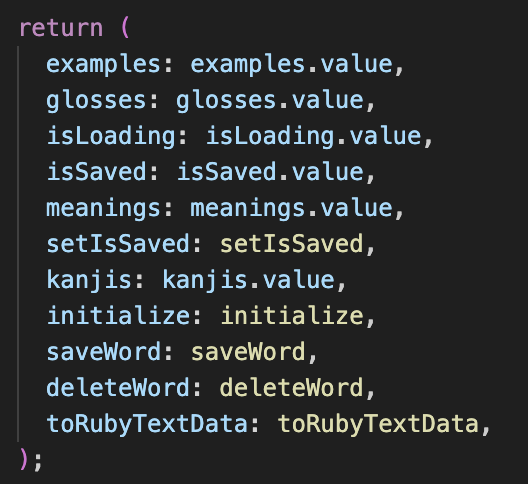Click the yellow toRubyTextData function value
This screenshot has height=484, width=528.
[378, 425]
